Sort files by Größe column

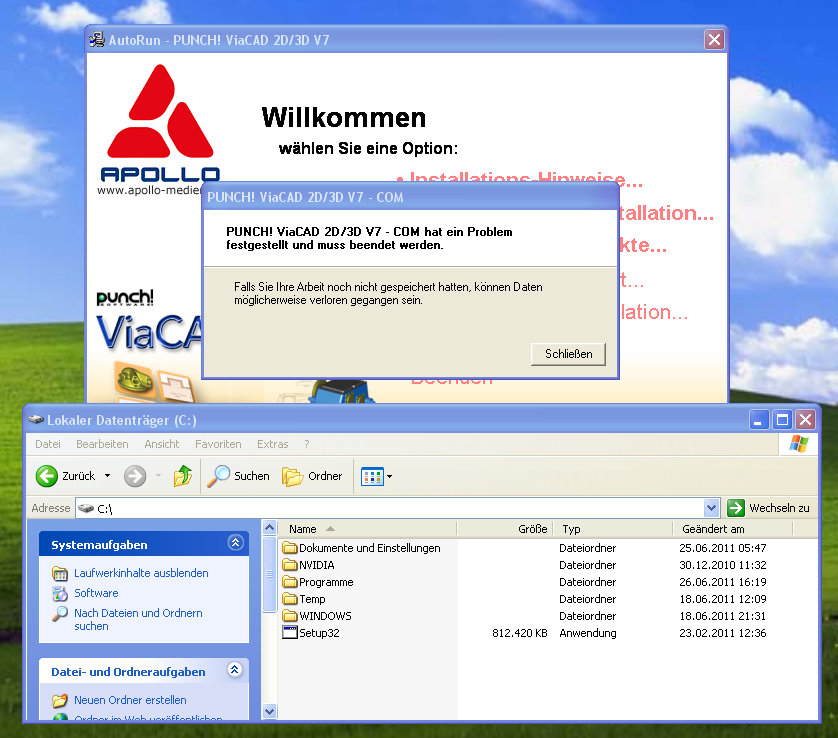[x=505, y=529]
